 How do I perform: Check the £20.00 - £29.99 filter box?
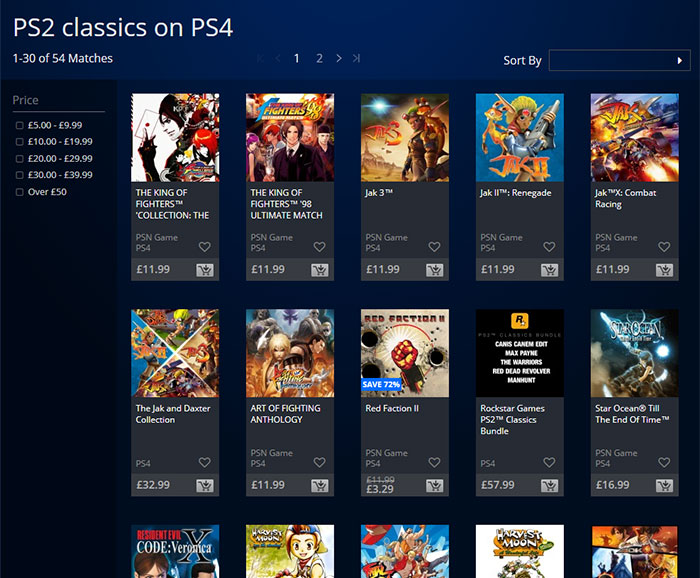click(19, 158)
